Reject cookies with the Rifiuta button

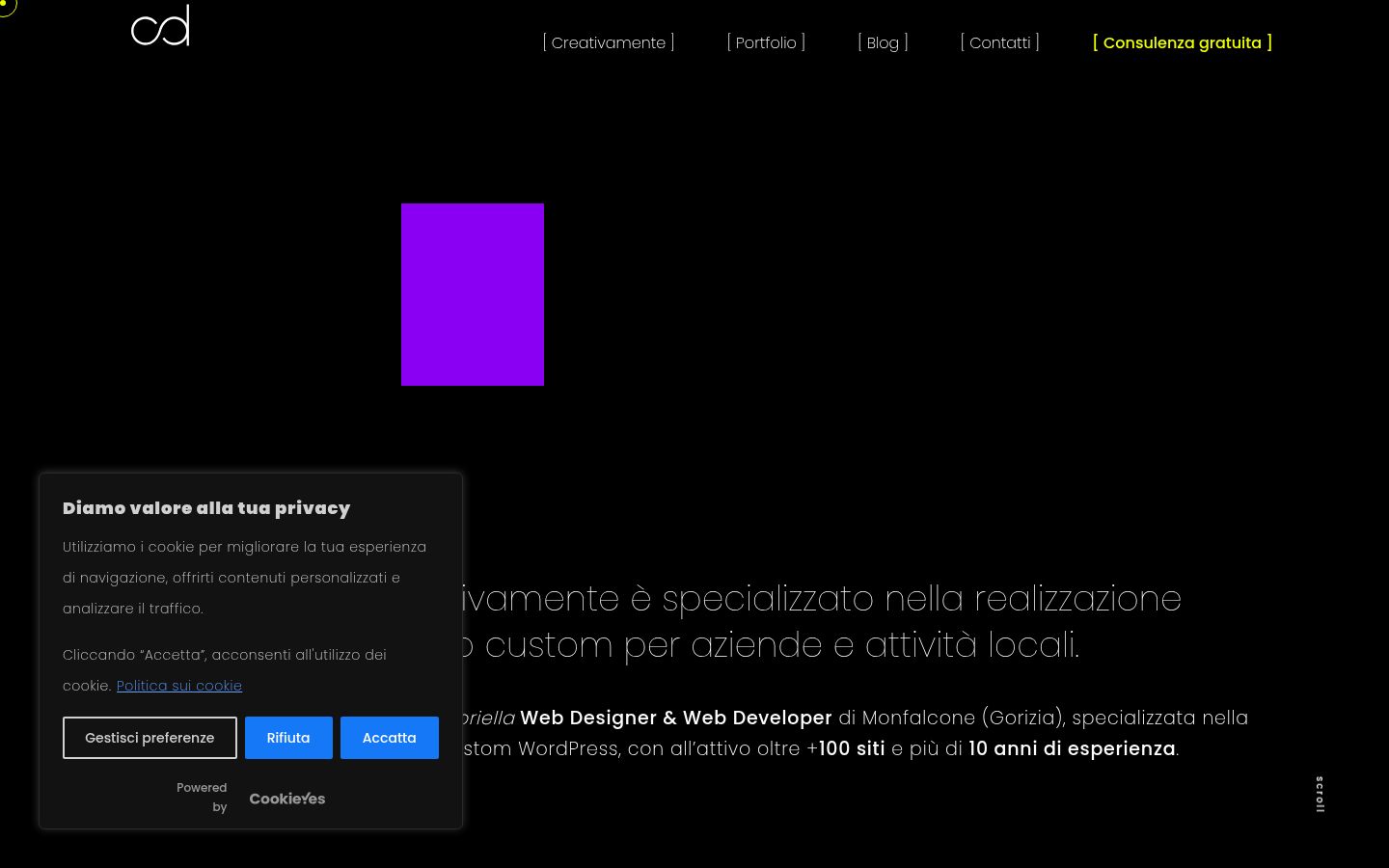288,738
